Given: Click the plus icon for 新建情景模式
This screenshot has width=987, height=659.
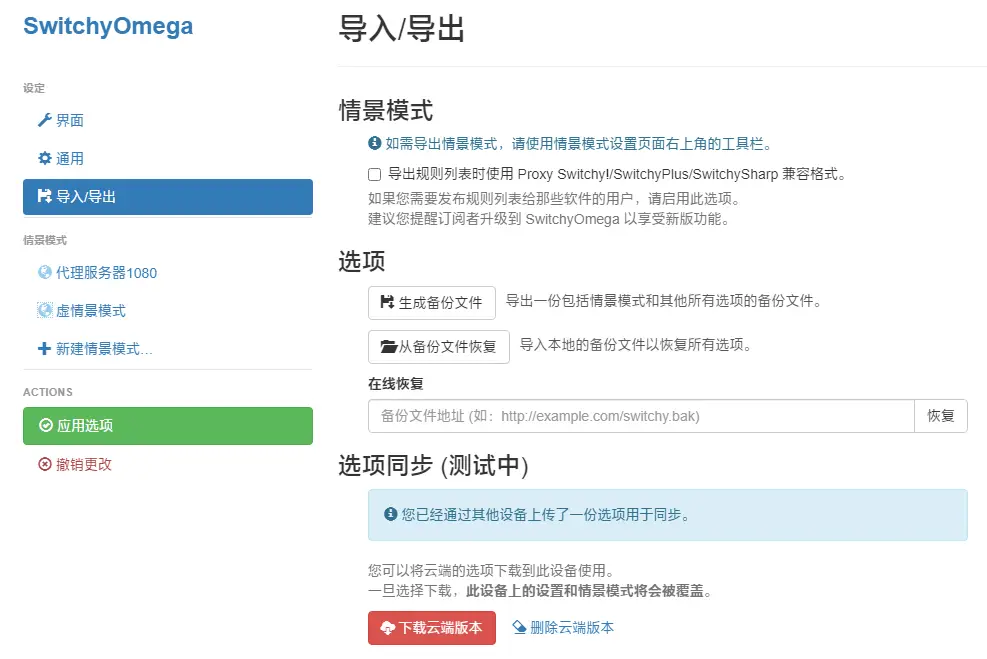Looking at the screenshot, I should click(44, 349).
